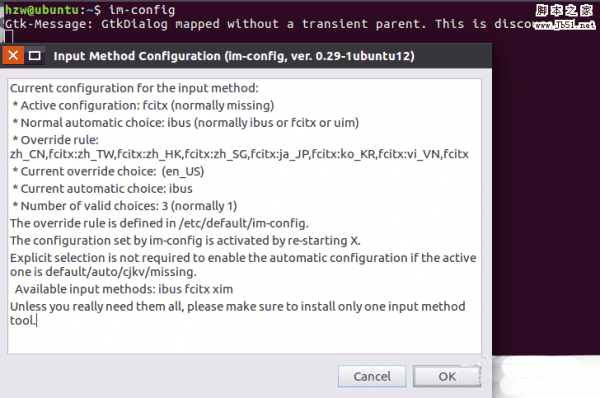Confirm the dialog with the OK button

pos(447,376)
